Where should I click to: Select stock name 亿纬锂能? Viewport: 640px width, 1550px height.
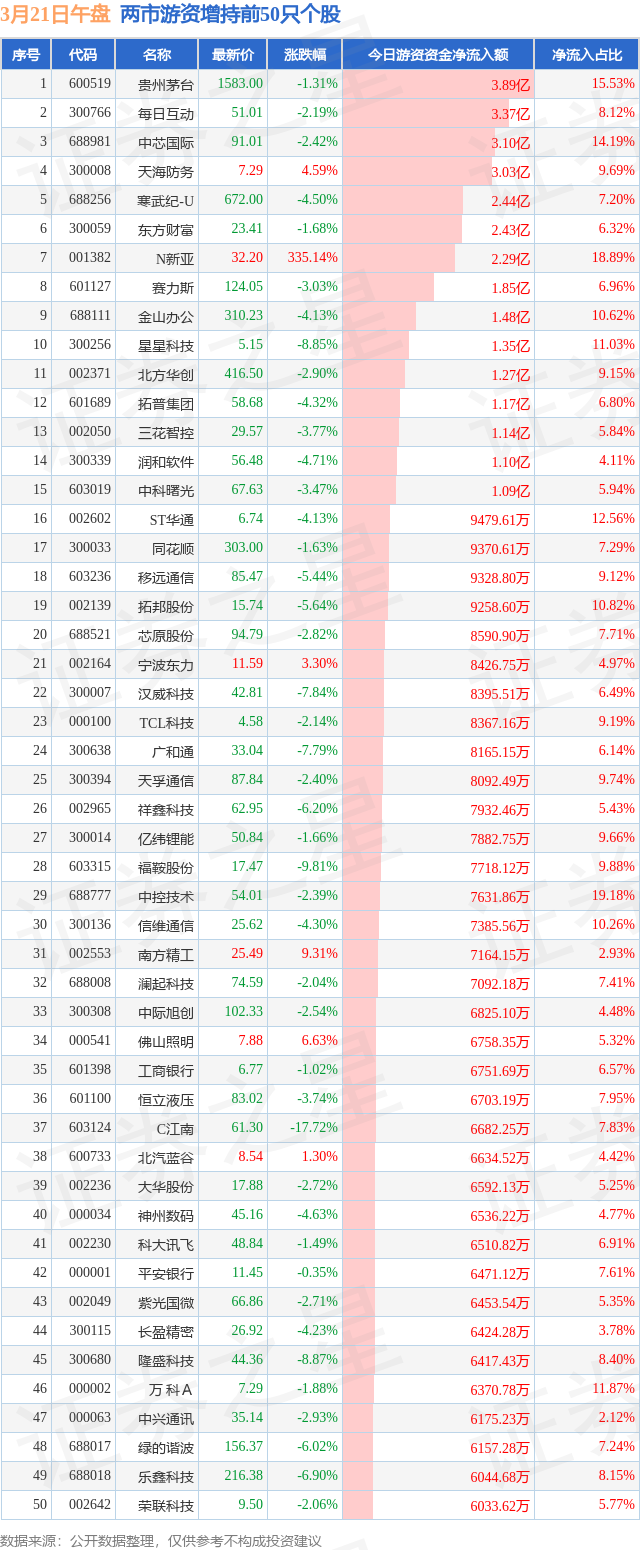[166, 839]
